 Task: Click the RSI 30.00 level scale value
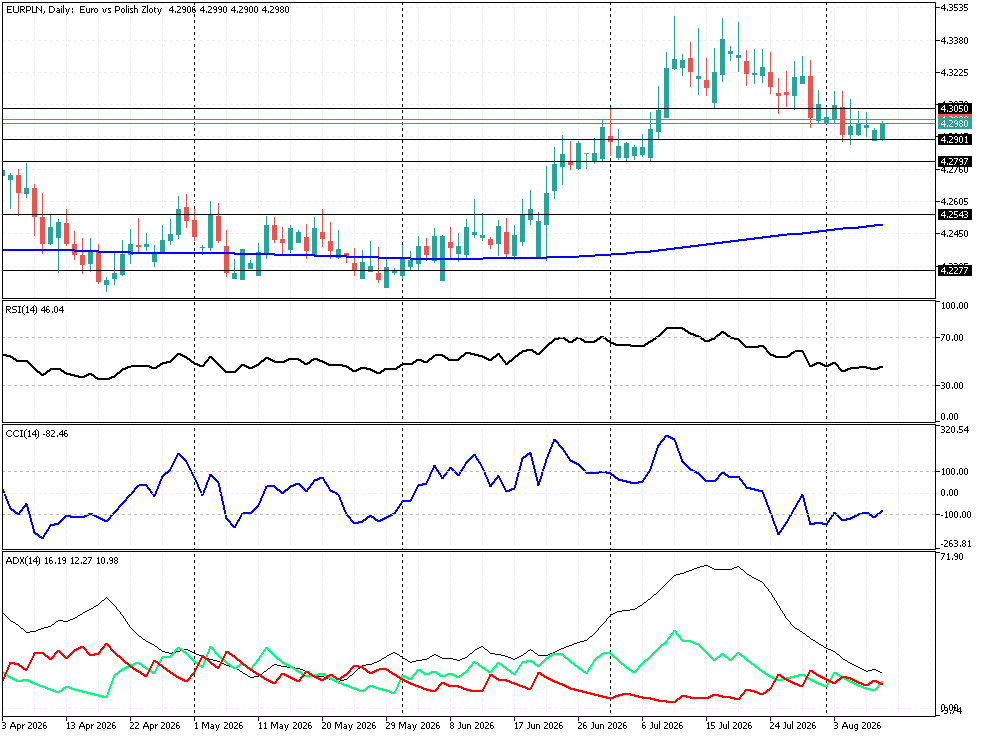click(x=952, y=385)
